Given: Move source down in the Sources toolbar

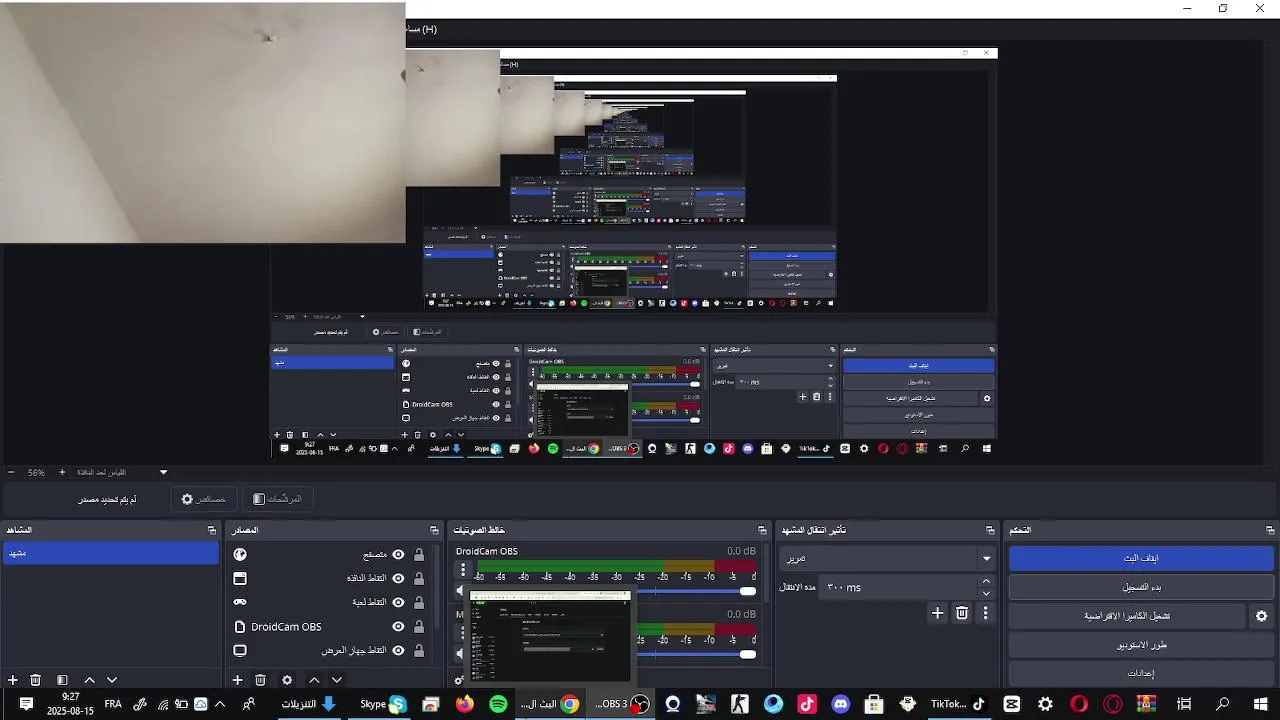Looking at the screenshot, I should 337,680.
